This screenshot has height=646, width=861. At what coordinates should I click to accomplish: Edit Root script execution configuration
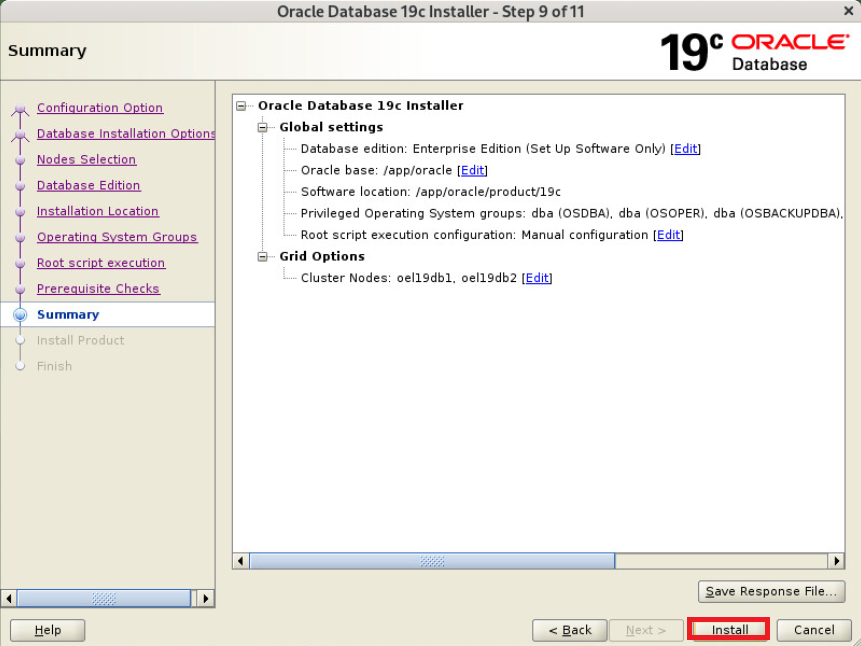tap(668, 235)
